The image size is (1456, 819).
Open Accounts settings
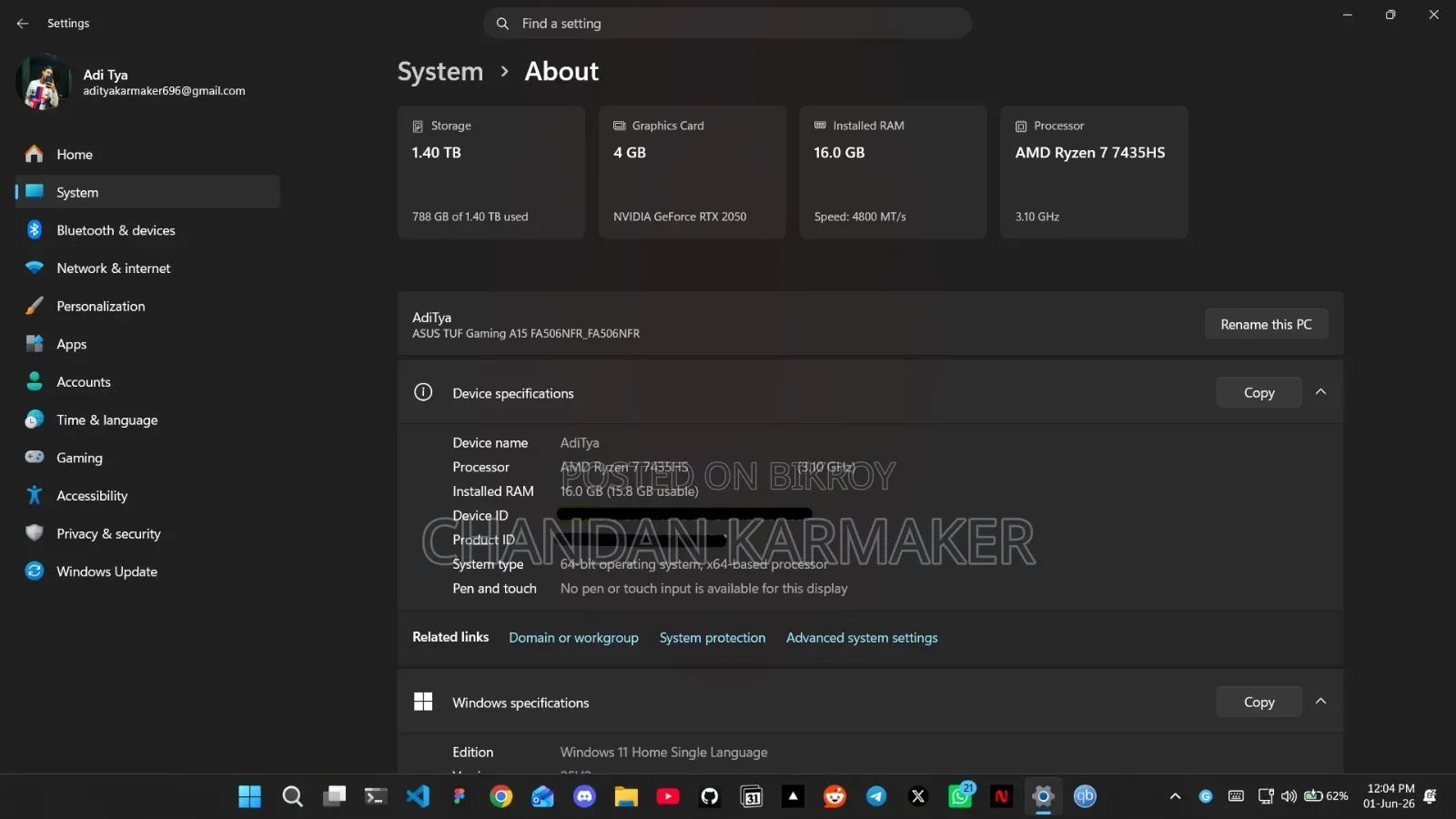pos(147,382)
